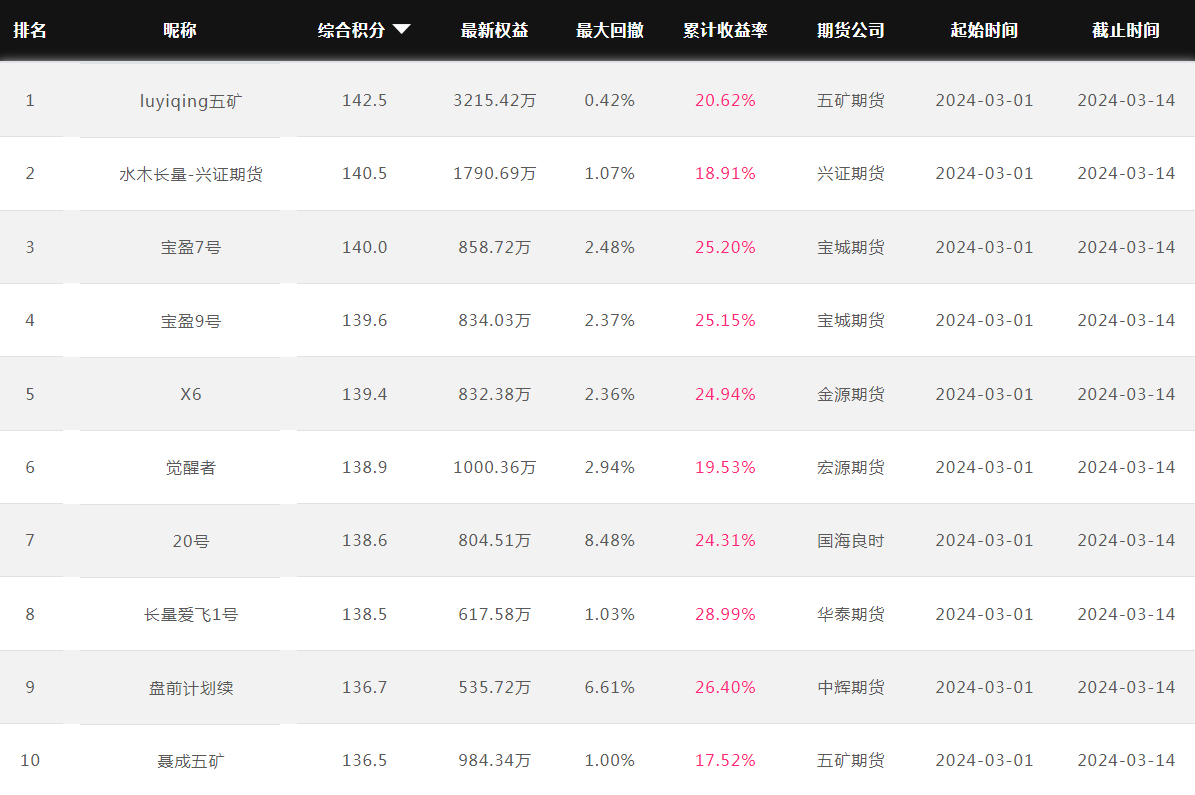This screenshot has height=795, width=1195.
Task: Select score value 140.5
Action: [364, 174]
